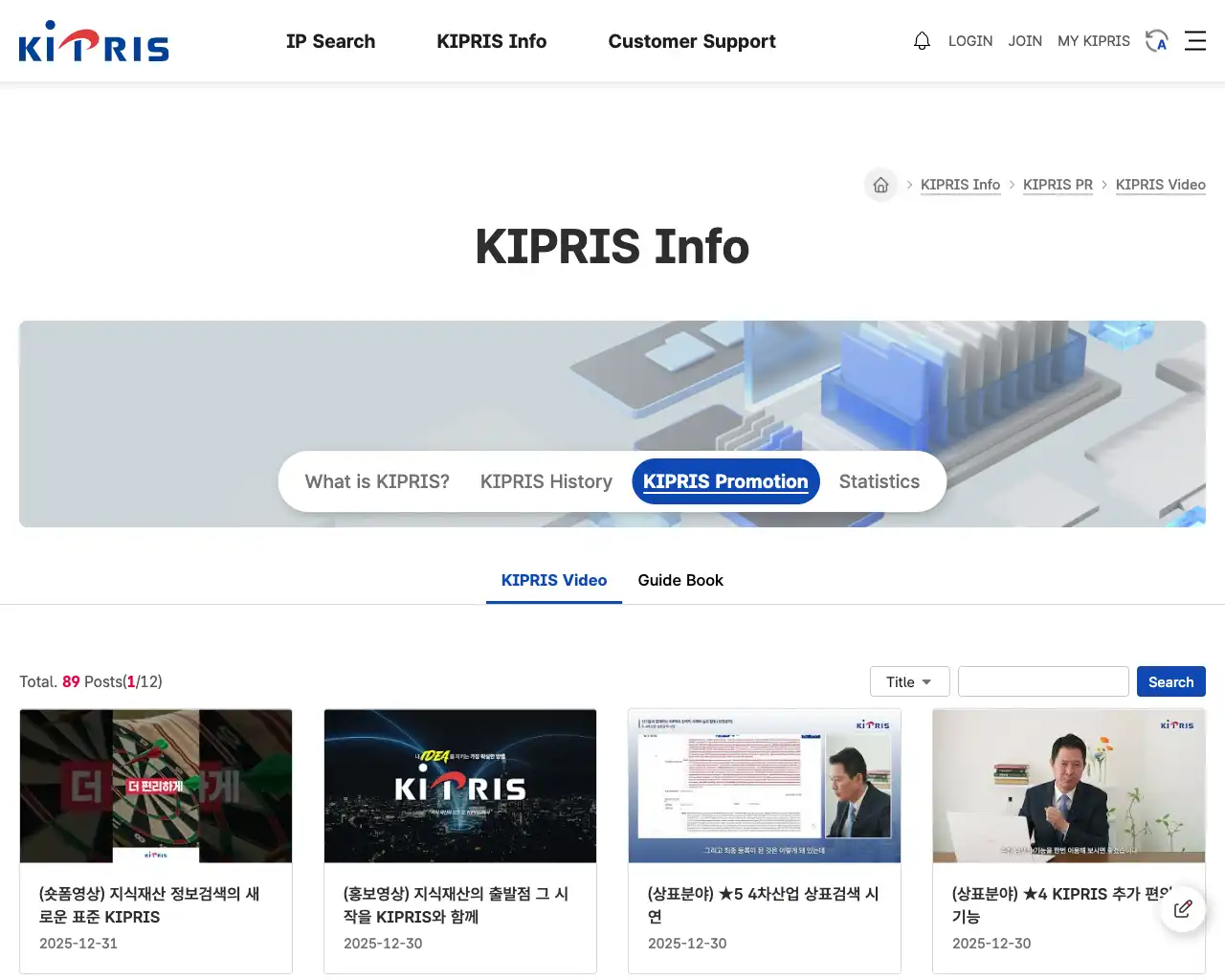Toggle the language translation icon

click(x=1157, y=41)
